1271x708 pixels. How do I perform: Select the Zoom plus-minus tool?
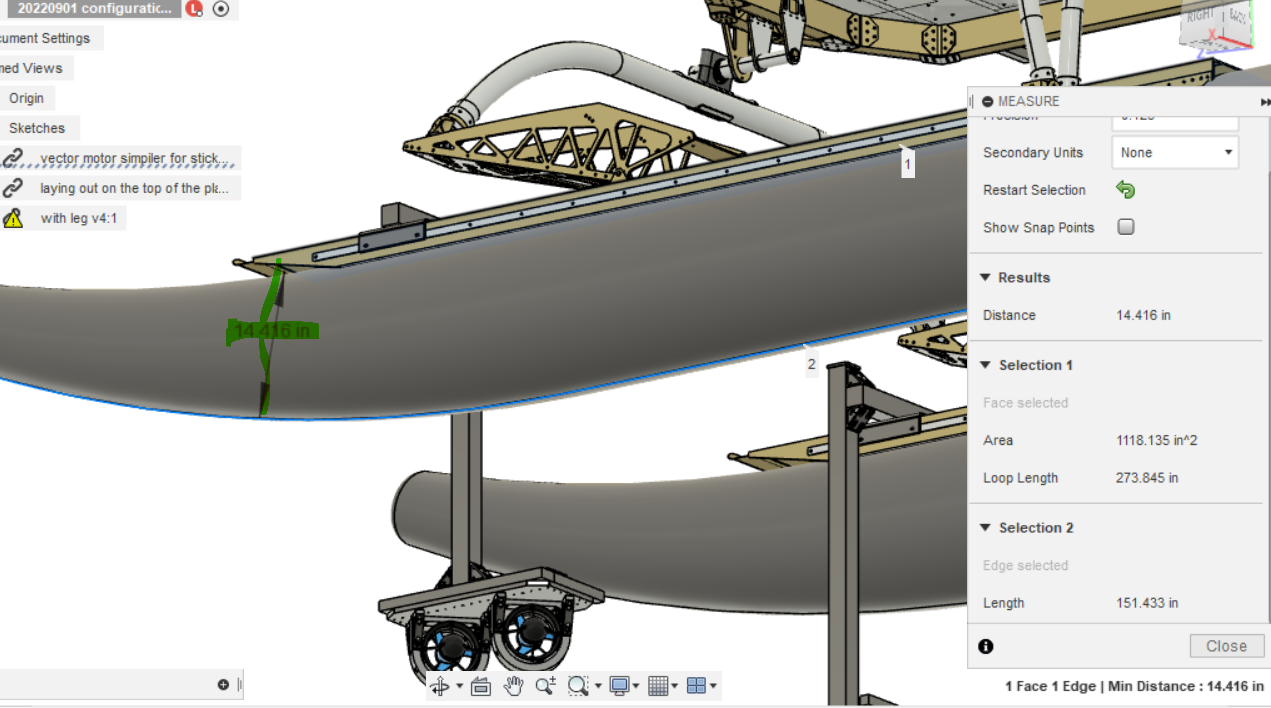[545, 686]
